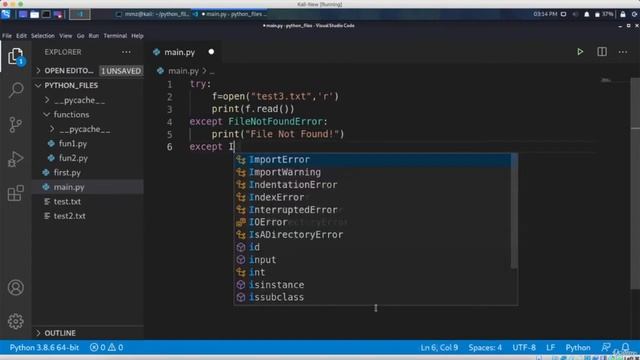
Task: Open the Extensions view
Action: point(16,193)
